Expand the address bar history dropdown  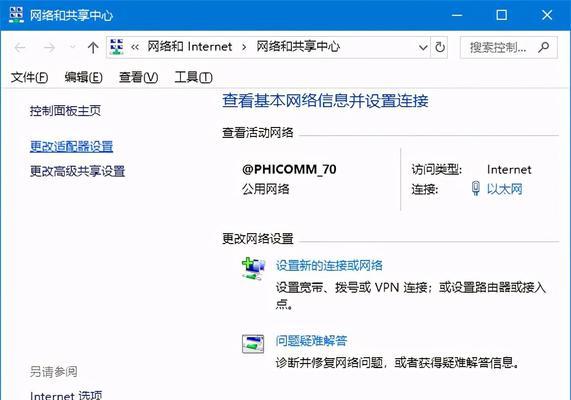423,47
